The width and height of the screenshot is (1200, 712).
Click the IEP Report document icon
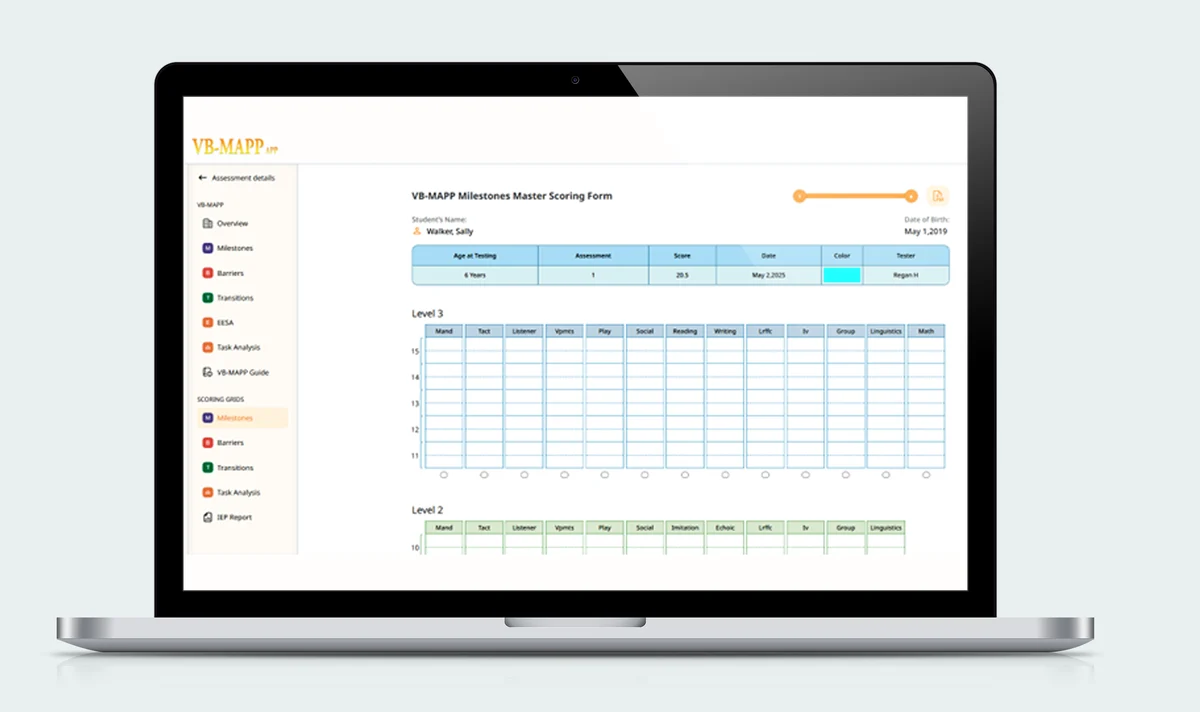click(208, 517)
